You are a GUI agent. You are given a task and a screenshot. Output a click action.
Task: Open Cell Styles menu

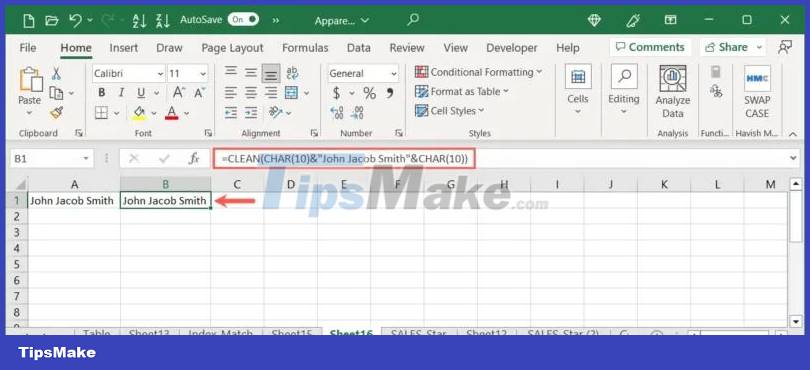coord(450,111)
